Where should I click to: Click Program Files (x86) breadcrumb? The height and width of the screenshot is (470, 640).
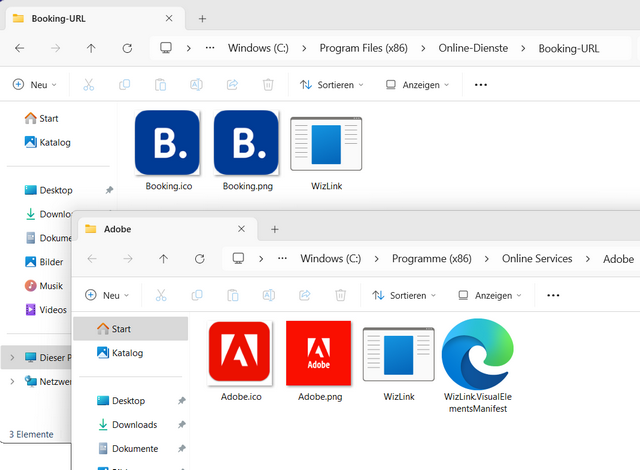point(363,48)
